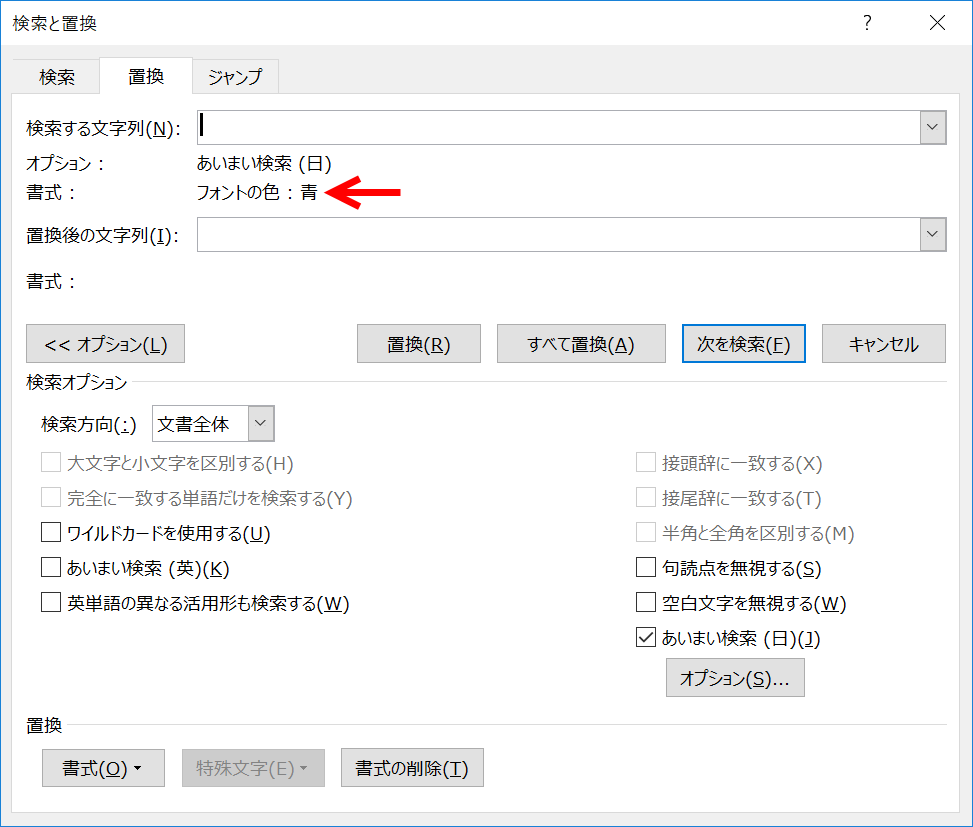This screenshot has width=973, height=827.
Task: Expand the 検索する文字列 history dropdown
Action: click(933, 127)
